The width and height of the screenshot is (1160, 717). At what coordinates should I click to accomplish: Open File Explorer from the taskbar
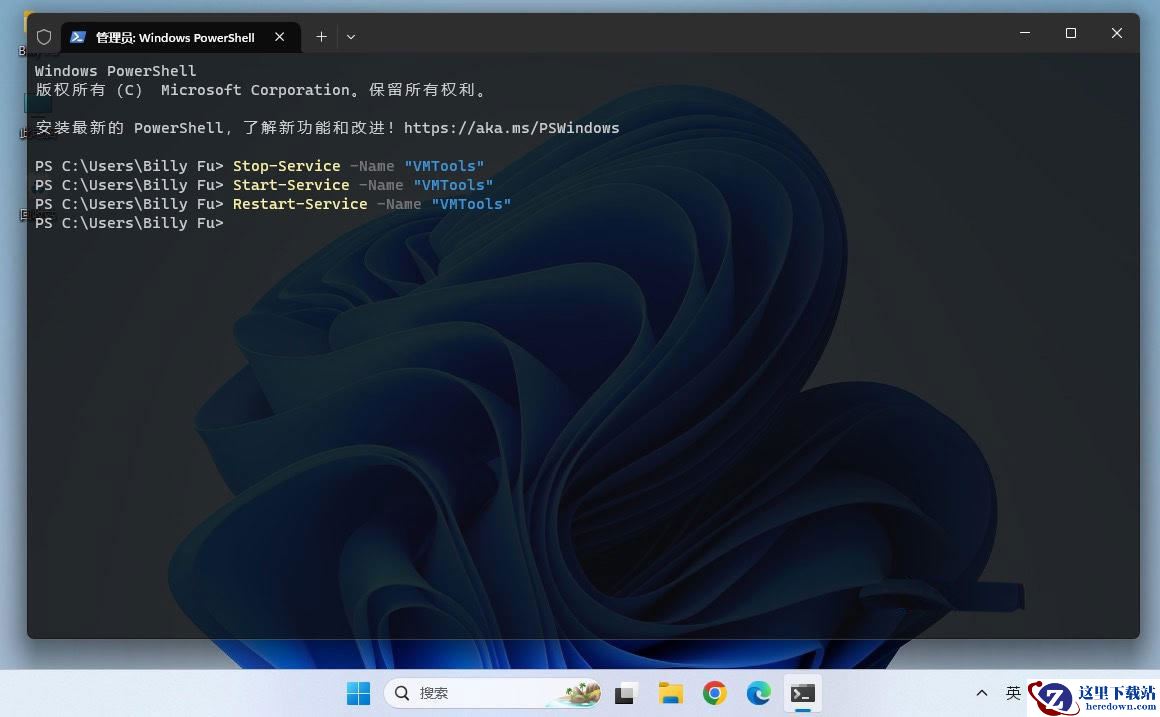670,693
